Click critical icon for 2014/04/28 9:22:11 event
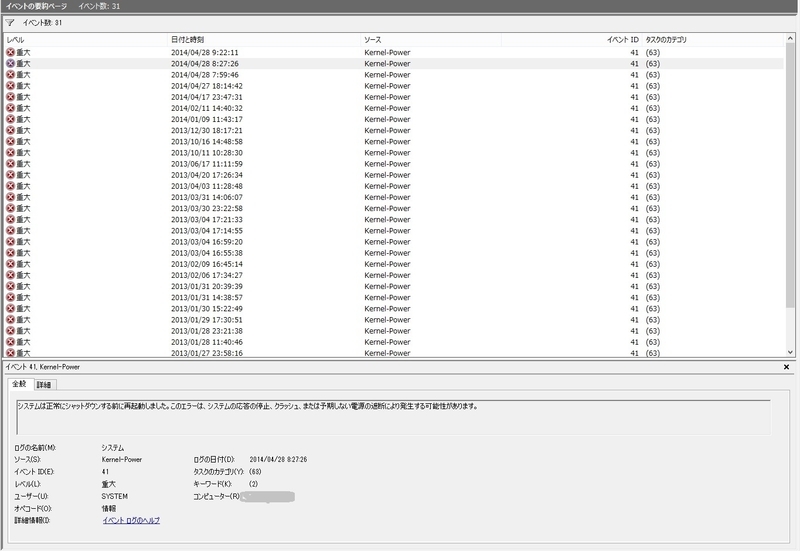The width and height of the screenshot is (800, 551). tap(10, 52)
